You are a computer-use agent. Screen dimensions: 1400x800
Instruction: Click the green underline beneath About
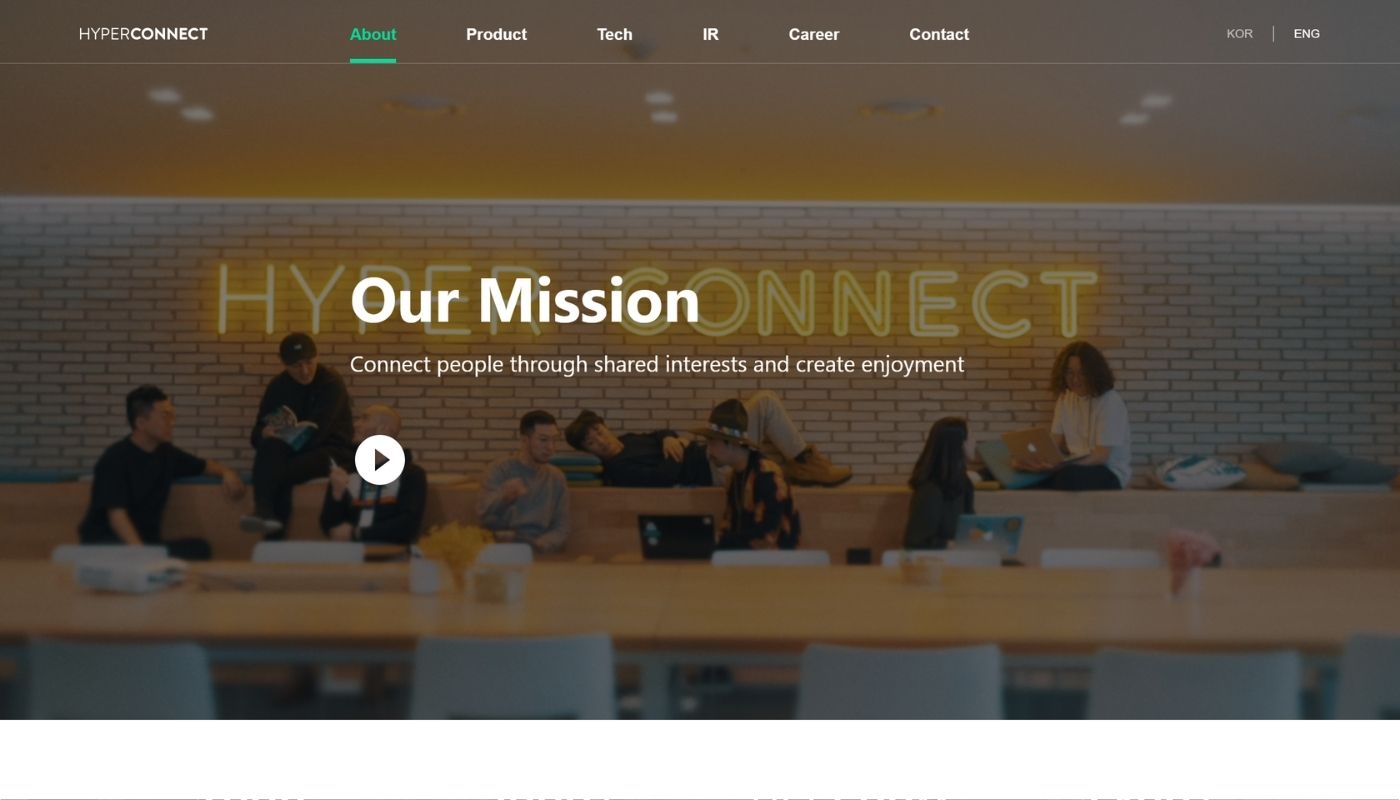coord(373,61)
